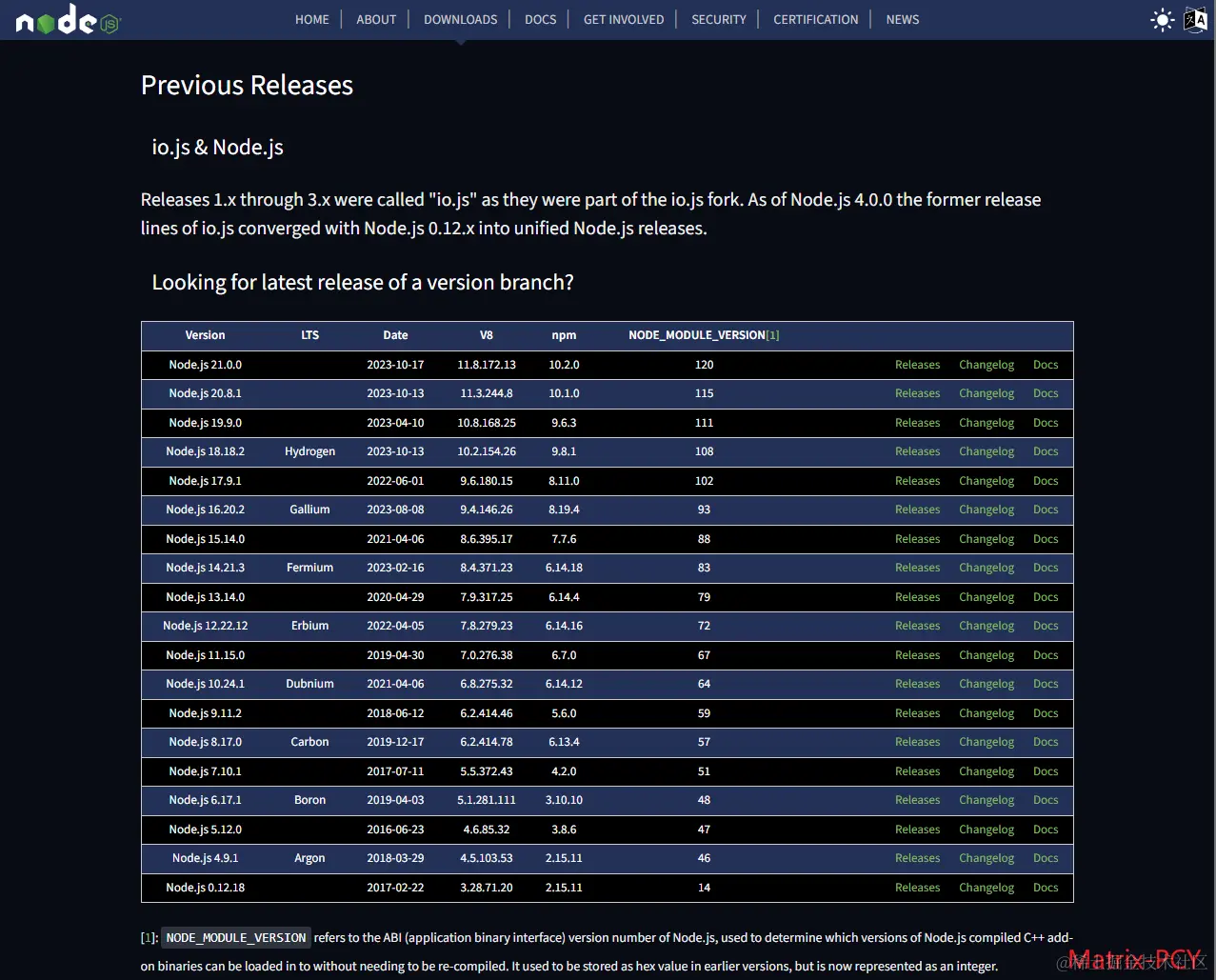This screenshot has height=980, width=1216.
Task: Open Docs for Node.js 5.12.0
Action: [x=1046, y=830]
